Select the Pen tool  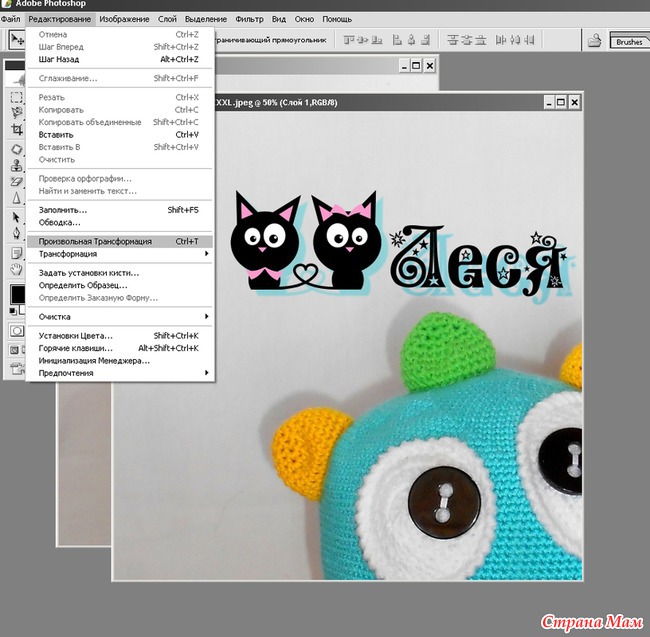coord(16,233)
